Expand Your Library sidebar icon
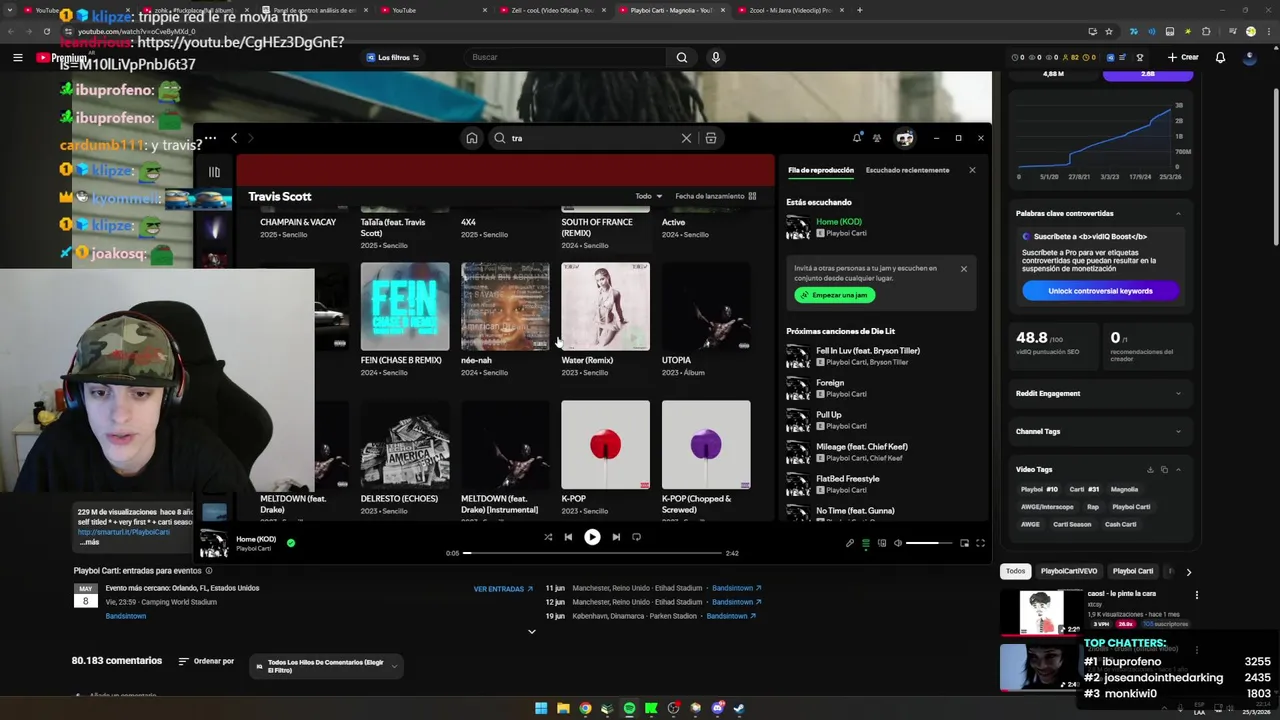 (214, 172)
